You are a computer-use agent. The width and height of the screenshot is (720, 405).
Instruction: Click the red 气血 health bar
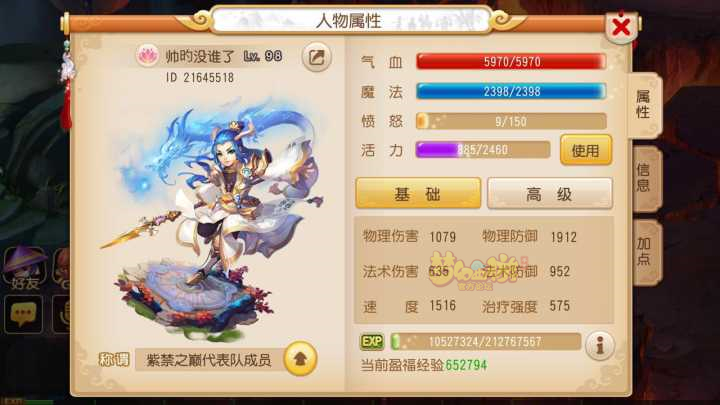tap(511, 62)
